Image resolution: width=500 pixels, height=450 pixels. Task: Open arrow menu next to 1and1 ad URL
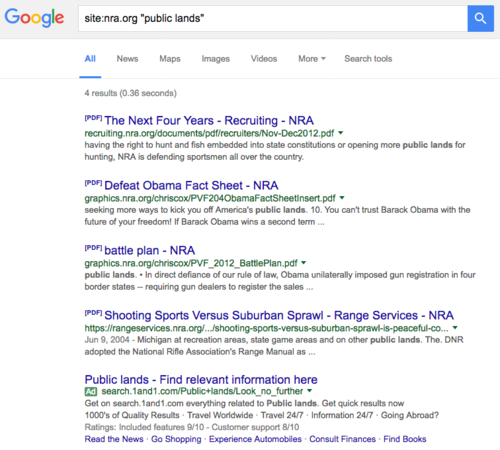(310, 391)
